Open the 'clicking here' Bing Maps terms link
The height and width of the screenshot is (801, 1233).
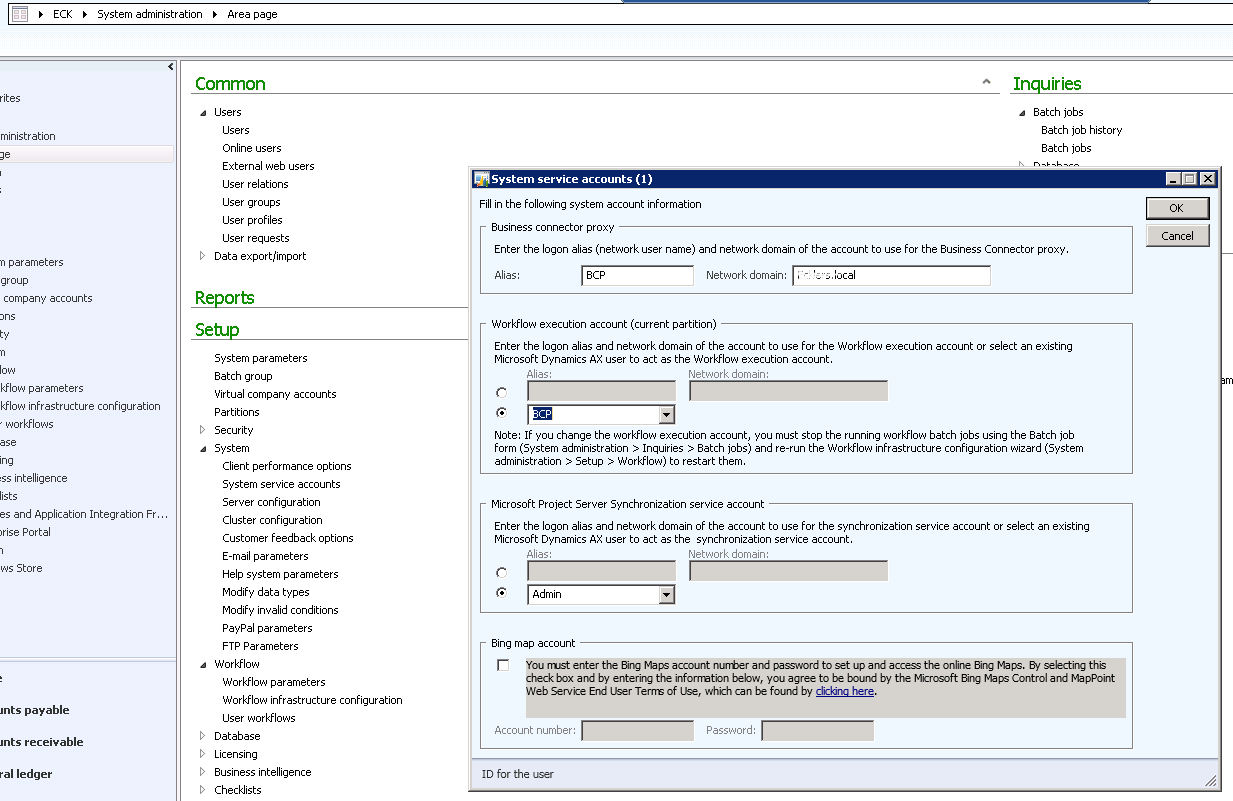pyautogui.click(x=845, y=691)
